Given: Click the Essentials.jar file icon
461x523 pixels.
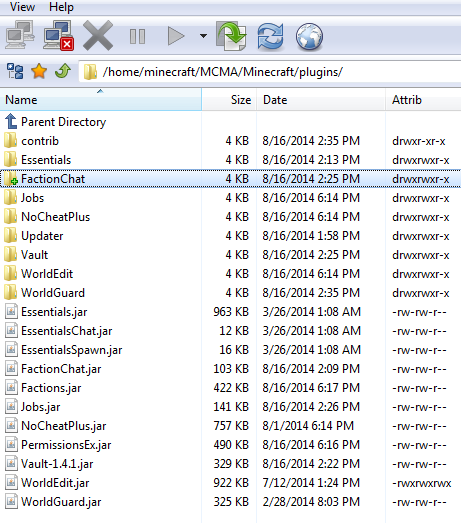Looking at the screenshot, I should pos(11,312).
